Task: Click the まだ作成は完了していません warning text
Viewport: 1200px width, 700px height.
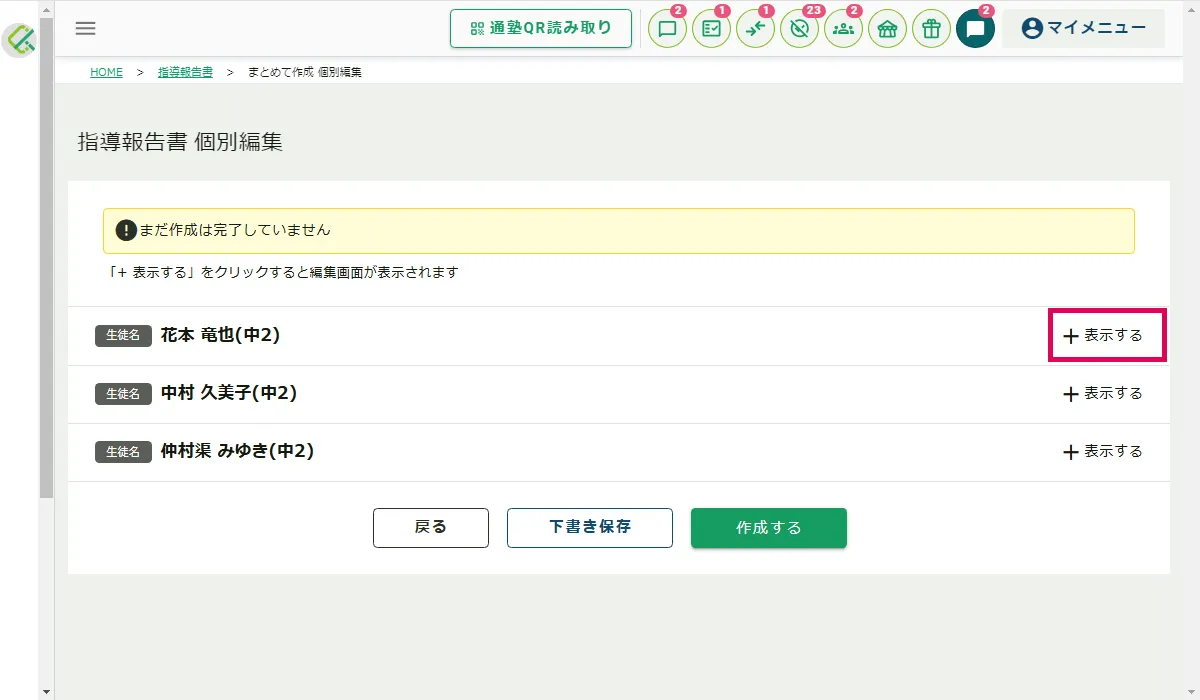Action: pos(235,231)
